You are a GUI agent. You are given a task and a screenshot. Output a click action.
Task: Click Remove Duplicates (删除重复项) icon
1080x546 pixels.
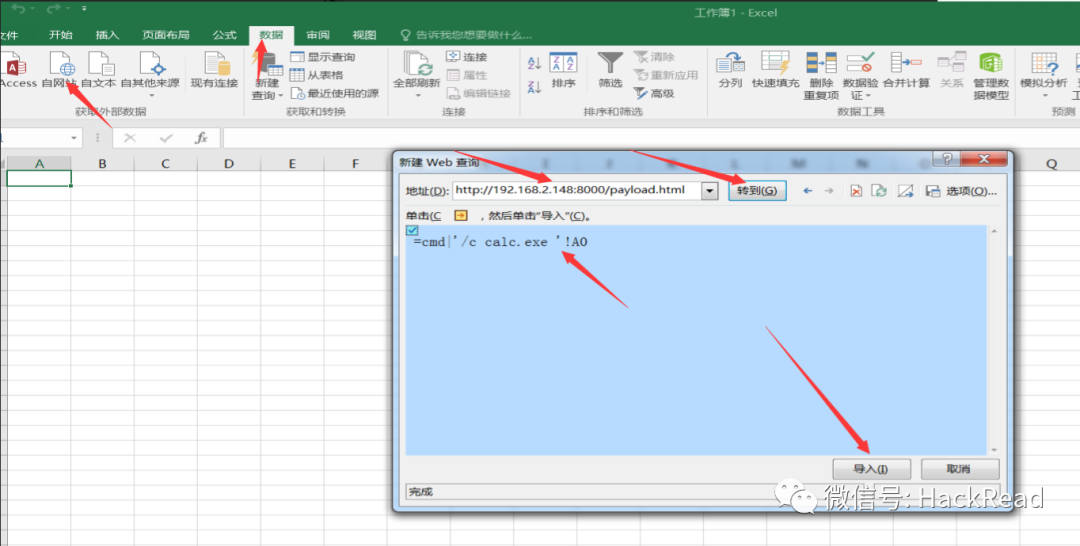[x=821, y=63]
